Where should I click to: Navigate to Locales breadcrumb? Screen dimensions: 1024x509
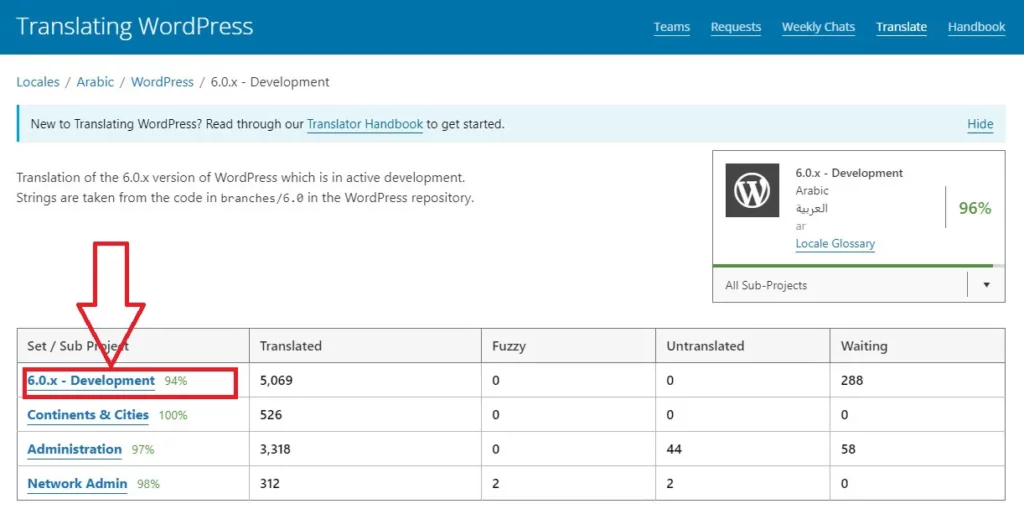click(x=38, y=82)
